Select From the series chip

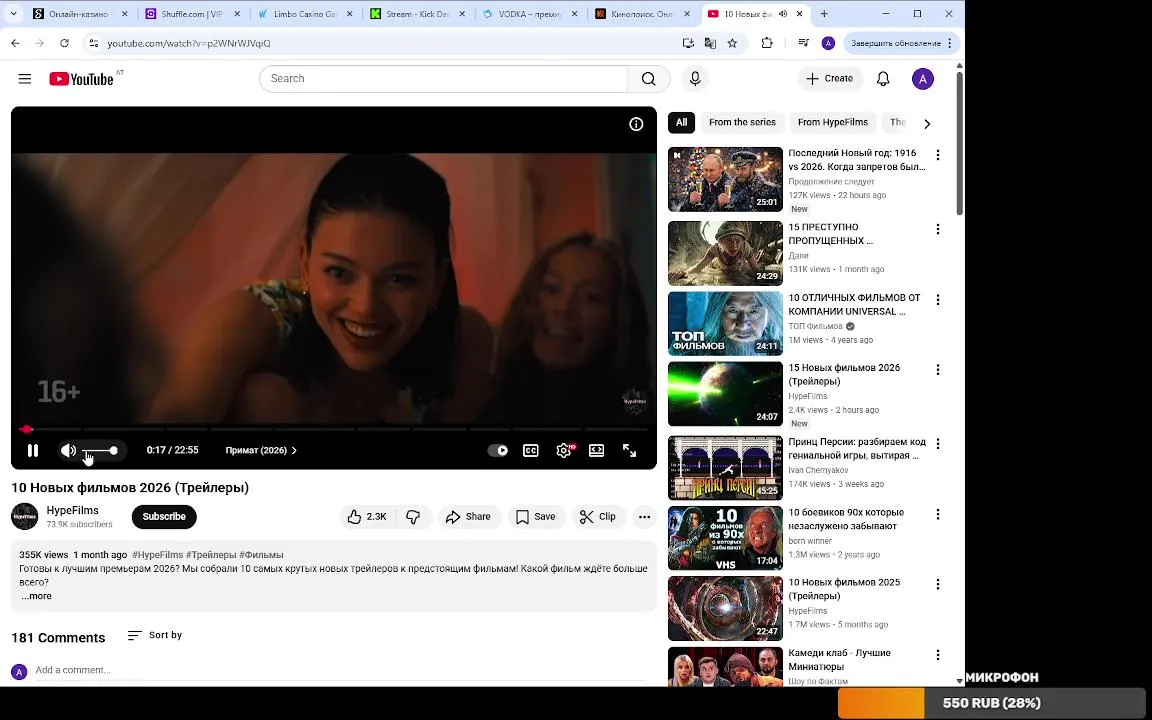[x=742, y=123]
